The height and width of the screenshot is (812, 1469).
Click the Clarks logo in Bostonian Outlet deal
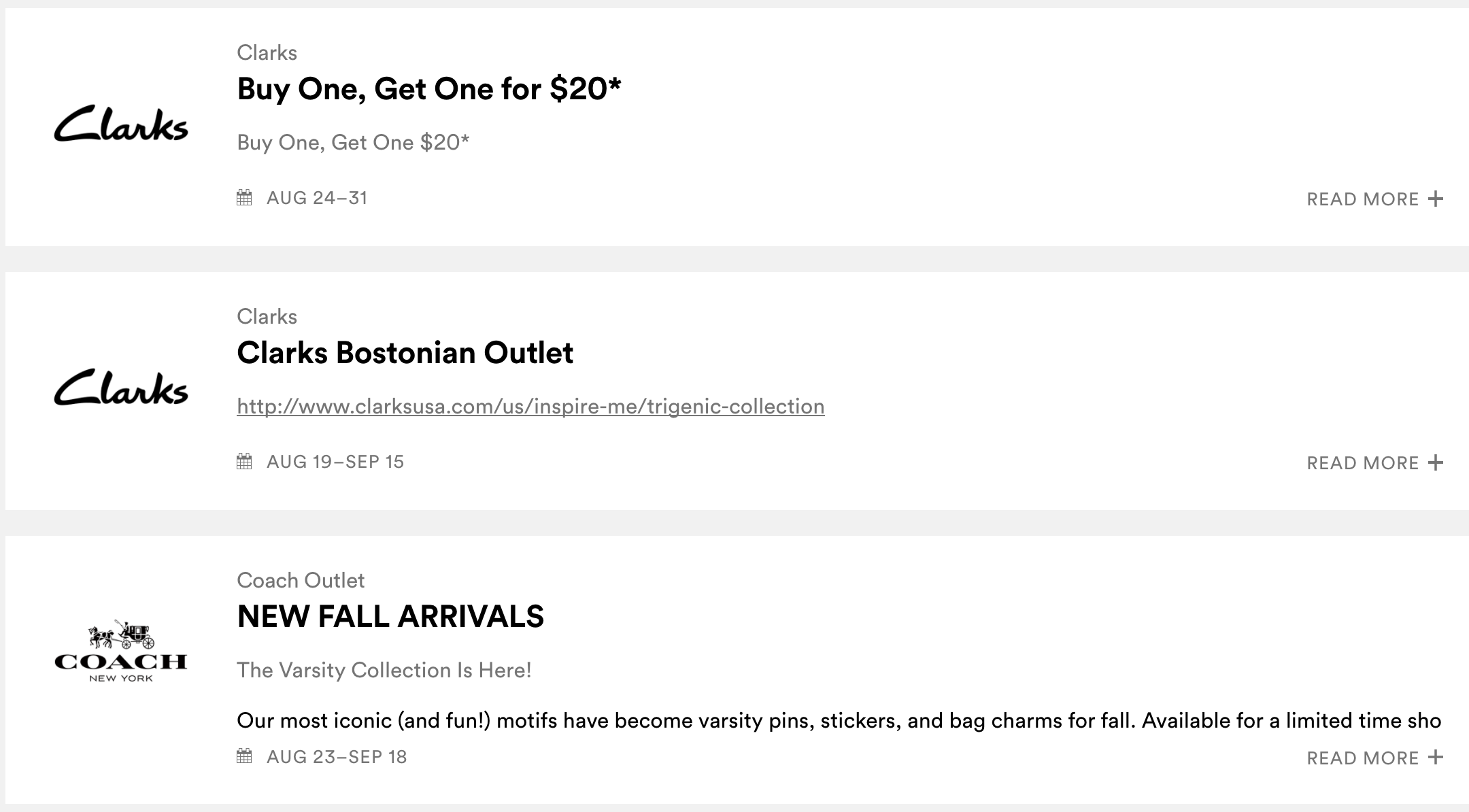pyautogui.click(x=121, y=388)
